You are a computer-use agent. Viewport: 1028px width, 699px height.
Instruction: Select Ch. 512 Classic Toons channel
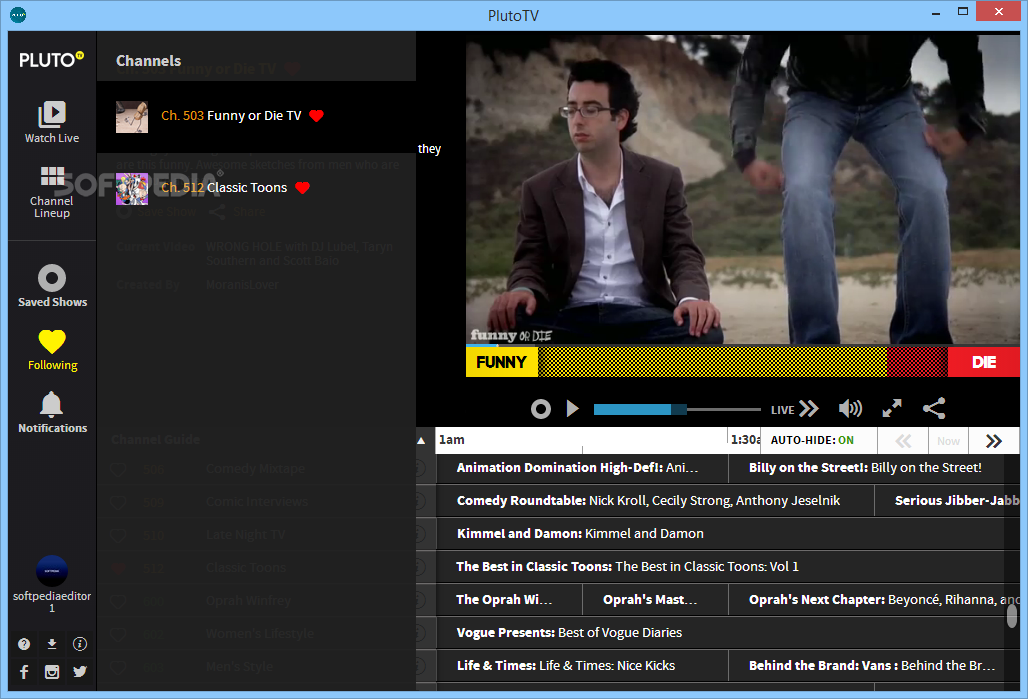click(x=256, y=189)
